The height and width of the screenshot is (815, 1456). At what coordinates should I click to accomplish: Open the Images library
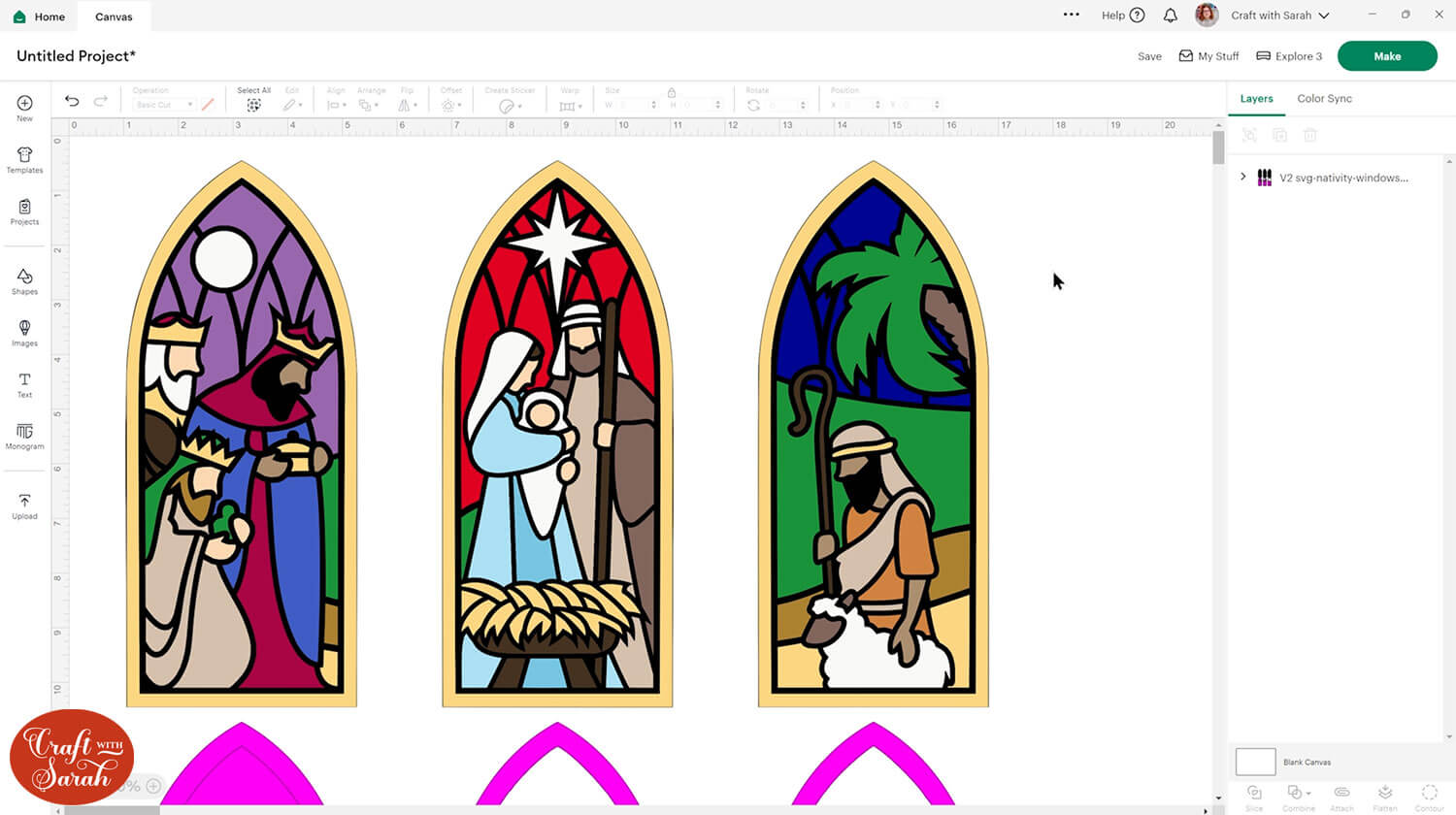tap(24, 333)
